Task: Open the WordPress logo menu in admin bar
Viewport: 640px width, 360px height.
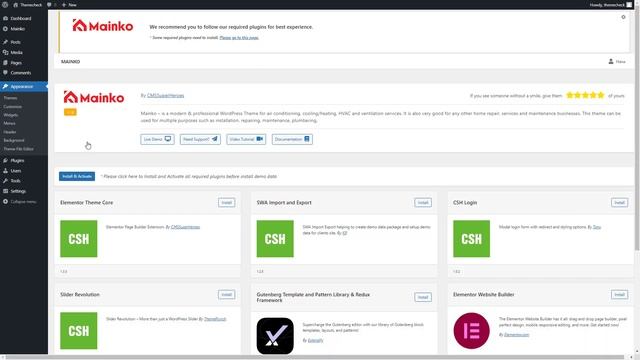Action: click(5, 4)
